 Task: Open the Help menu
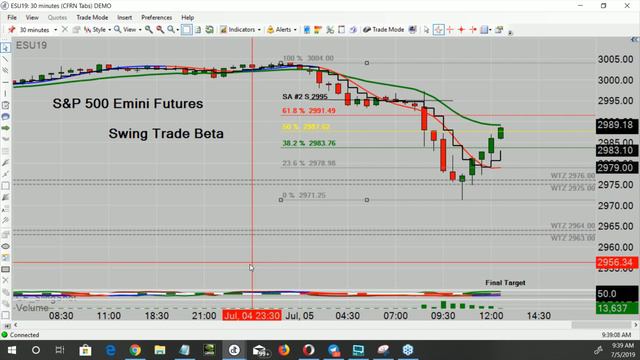pyautogui.click(x=187, y=18)
